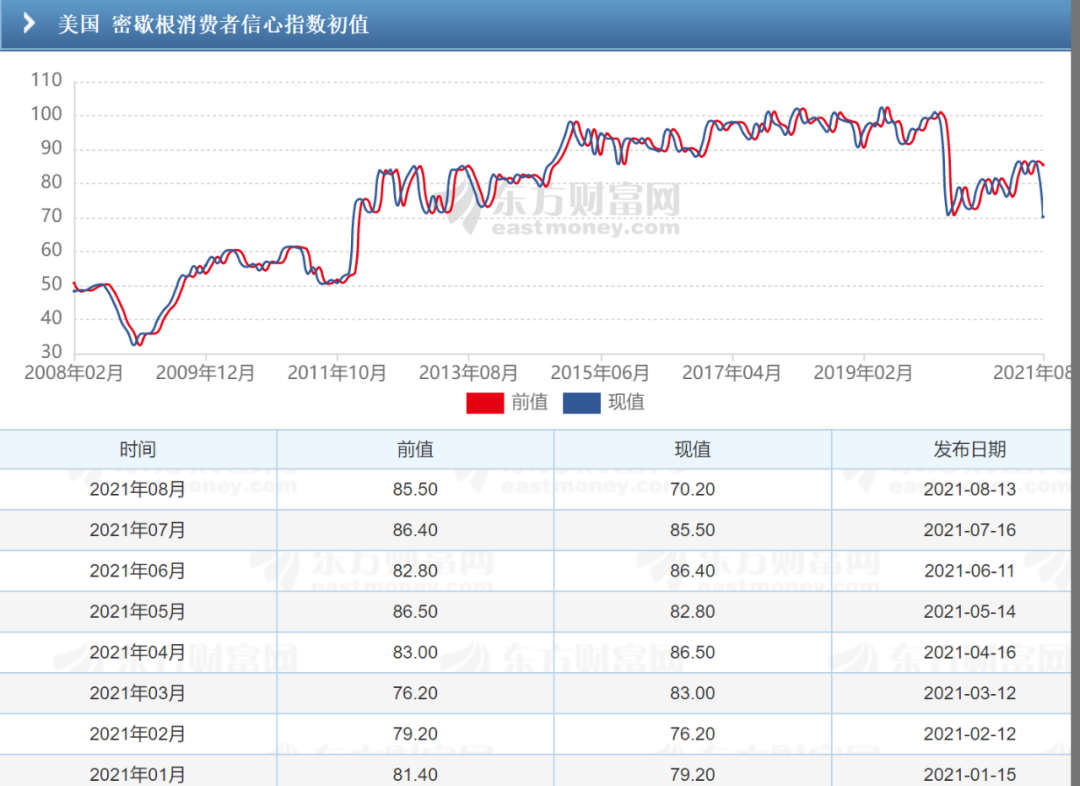Click release date 2021-06-11

970,571
